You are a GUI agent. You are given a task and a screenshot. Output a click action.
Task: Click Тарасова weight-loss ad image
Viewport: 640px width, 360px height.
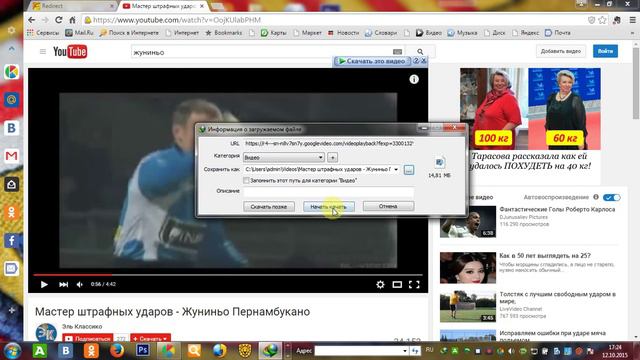pos(530,109)
